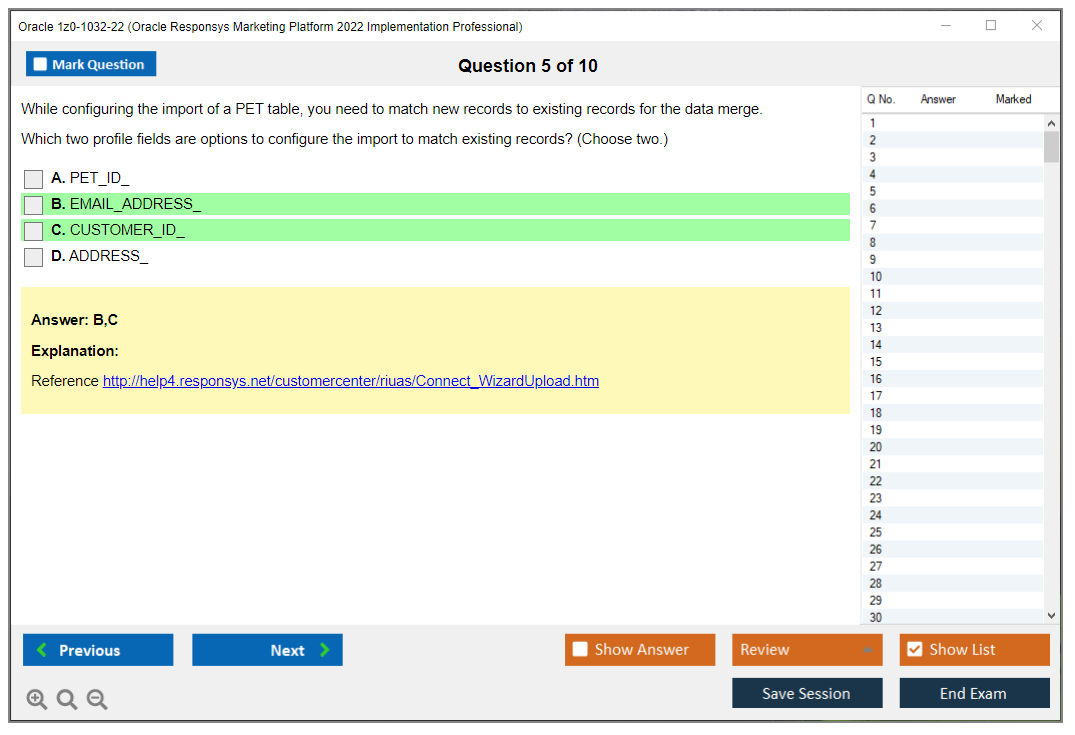
Task: Disable the Show List checkbox
Action: coord(914,649)
